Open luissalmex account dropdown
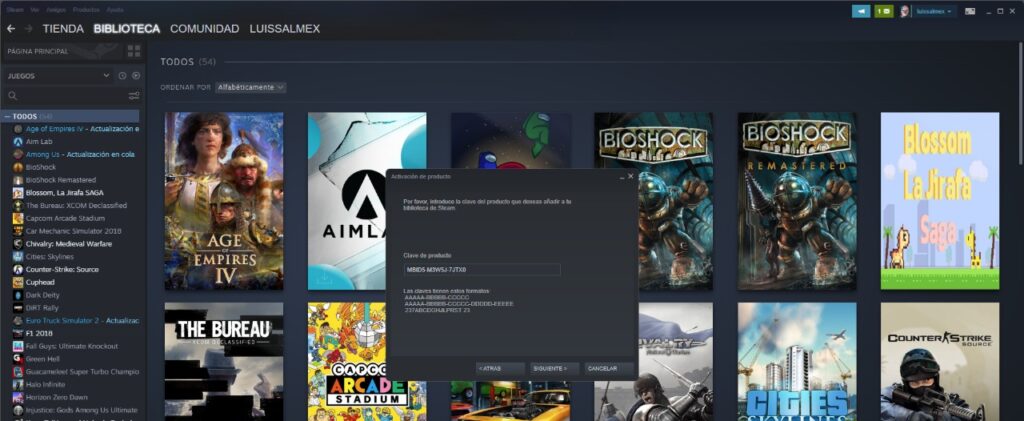 (x=935, y=11)
